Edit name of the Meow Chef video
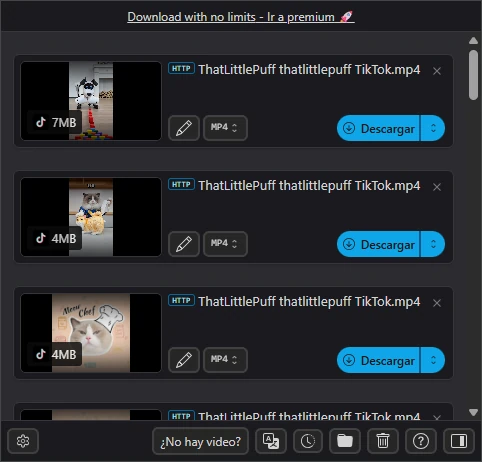This screenshot has width=482, height=462. click(184, 360)
